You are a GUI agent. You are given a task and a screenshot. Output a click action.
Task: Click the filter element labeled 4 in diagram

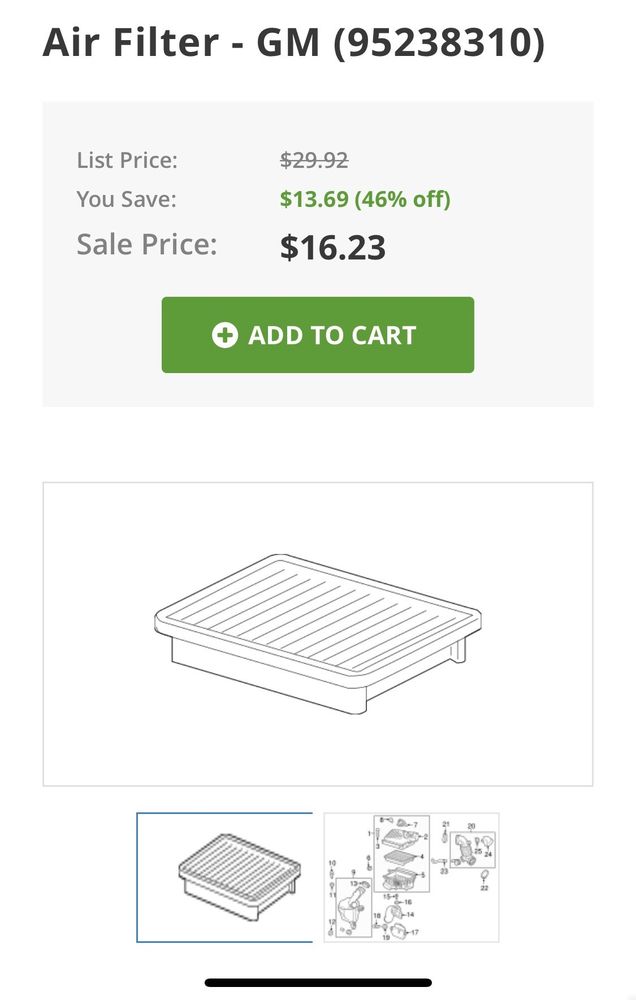click(x=400, y=857)
